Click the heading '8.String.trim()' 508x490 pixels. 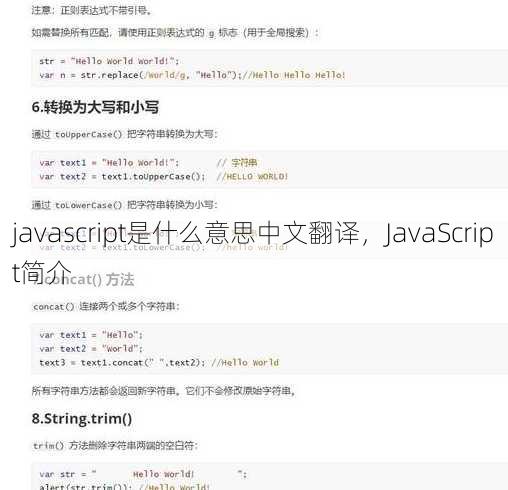[82, 419]
